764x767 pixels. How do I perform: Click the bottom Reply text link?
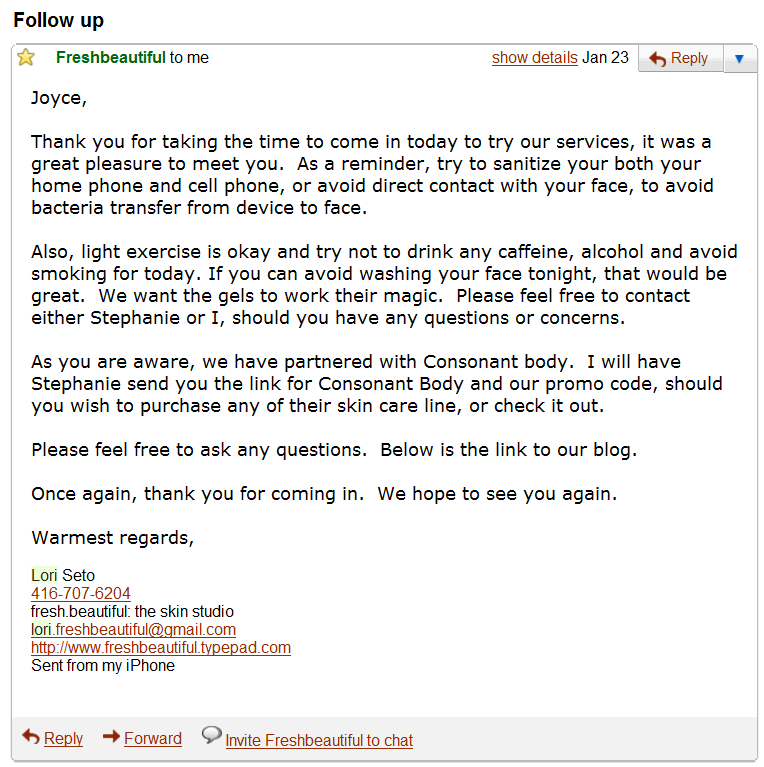63,738
